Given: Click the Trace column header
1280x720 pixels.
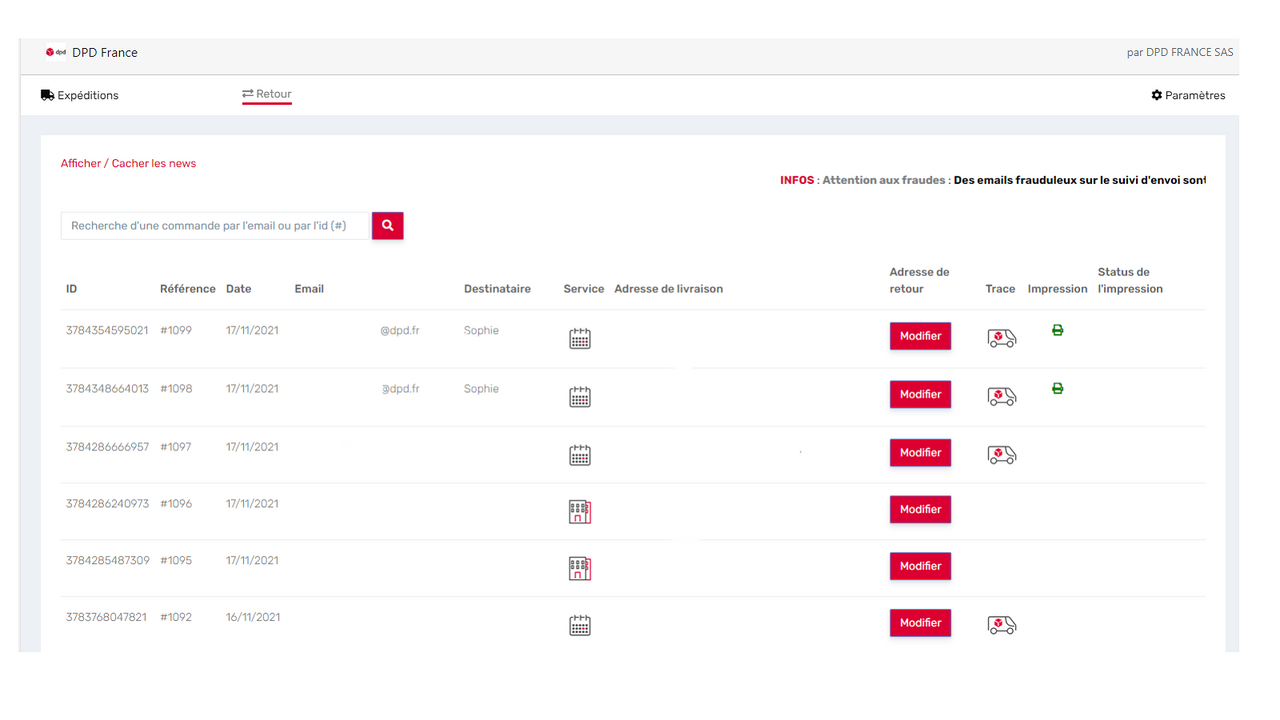Looking at the screenshot, I should (x=1000, y=289).
